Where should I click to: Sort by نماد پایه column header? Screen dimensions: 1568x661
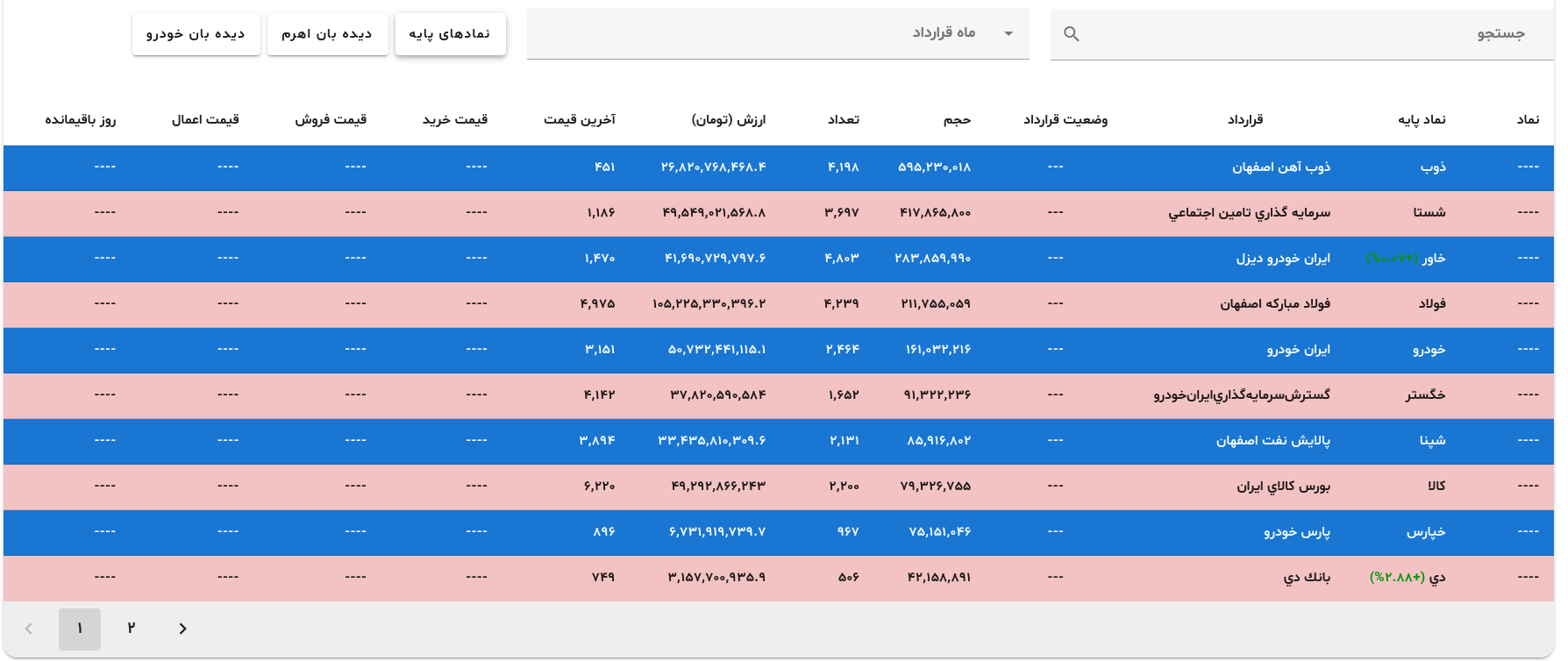click(x=1422, y=119)
